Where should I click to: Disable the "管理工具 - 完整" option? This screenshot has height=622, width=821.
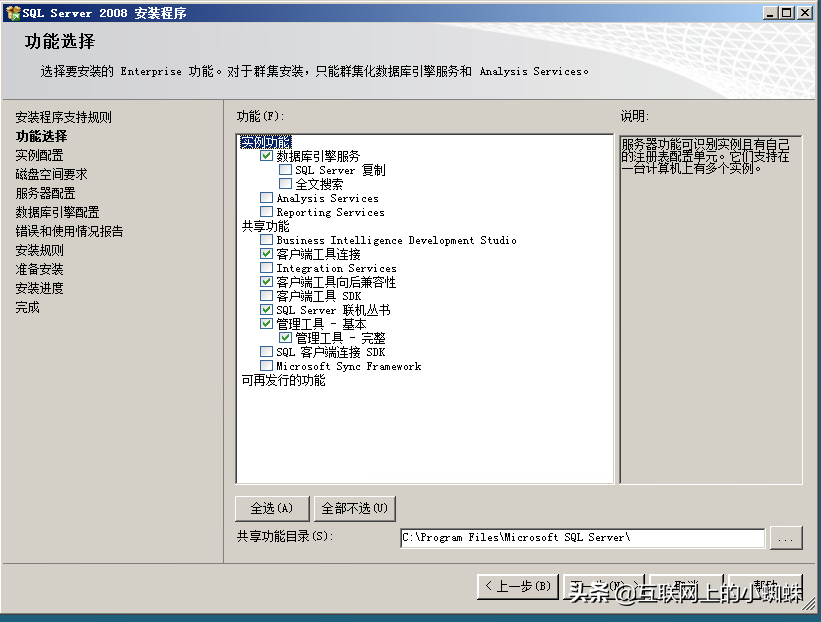[287, 338]
